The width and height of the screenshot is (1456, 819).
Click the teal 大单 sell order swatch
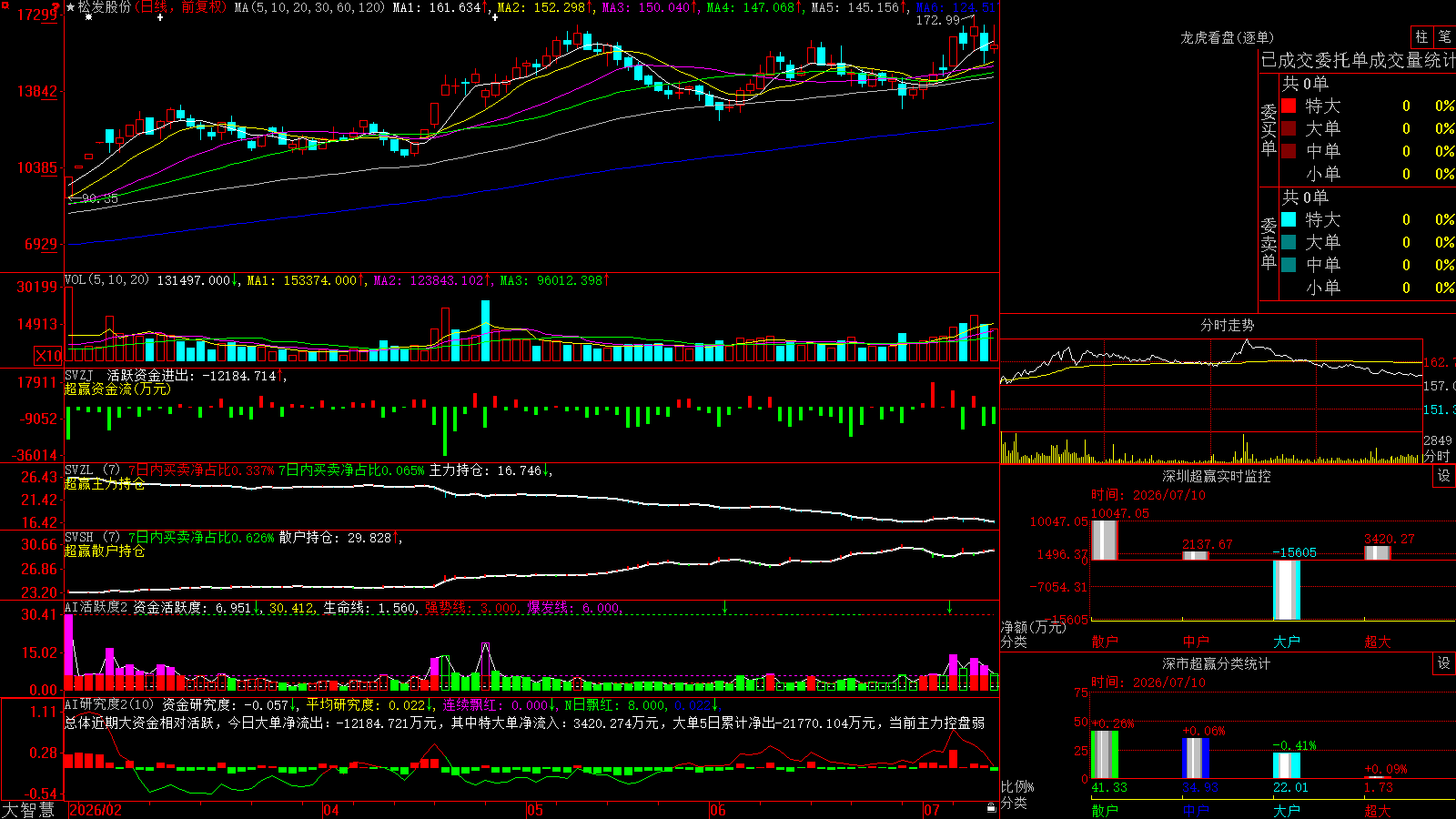[1289, 242]
